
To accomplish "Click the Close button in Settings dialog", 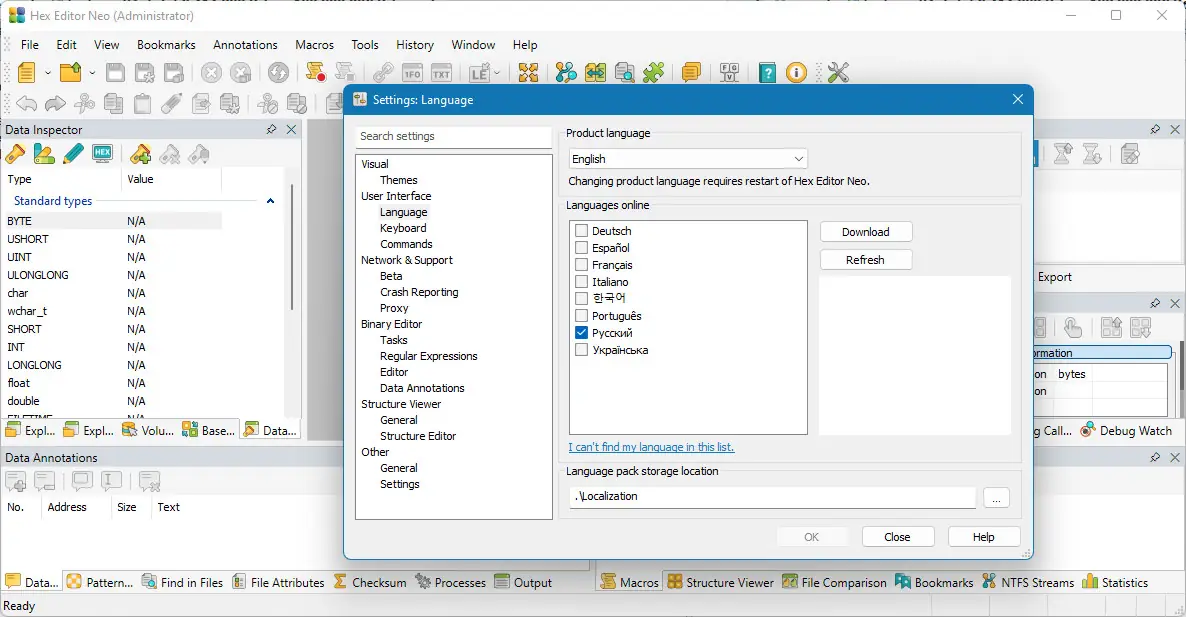I will click(x=898, y=537).
